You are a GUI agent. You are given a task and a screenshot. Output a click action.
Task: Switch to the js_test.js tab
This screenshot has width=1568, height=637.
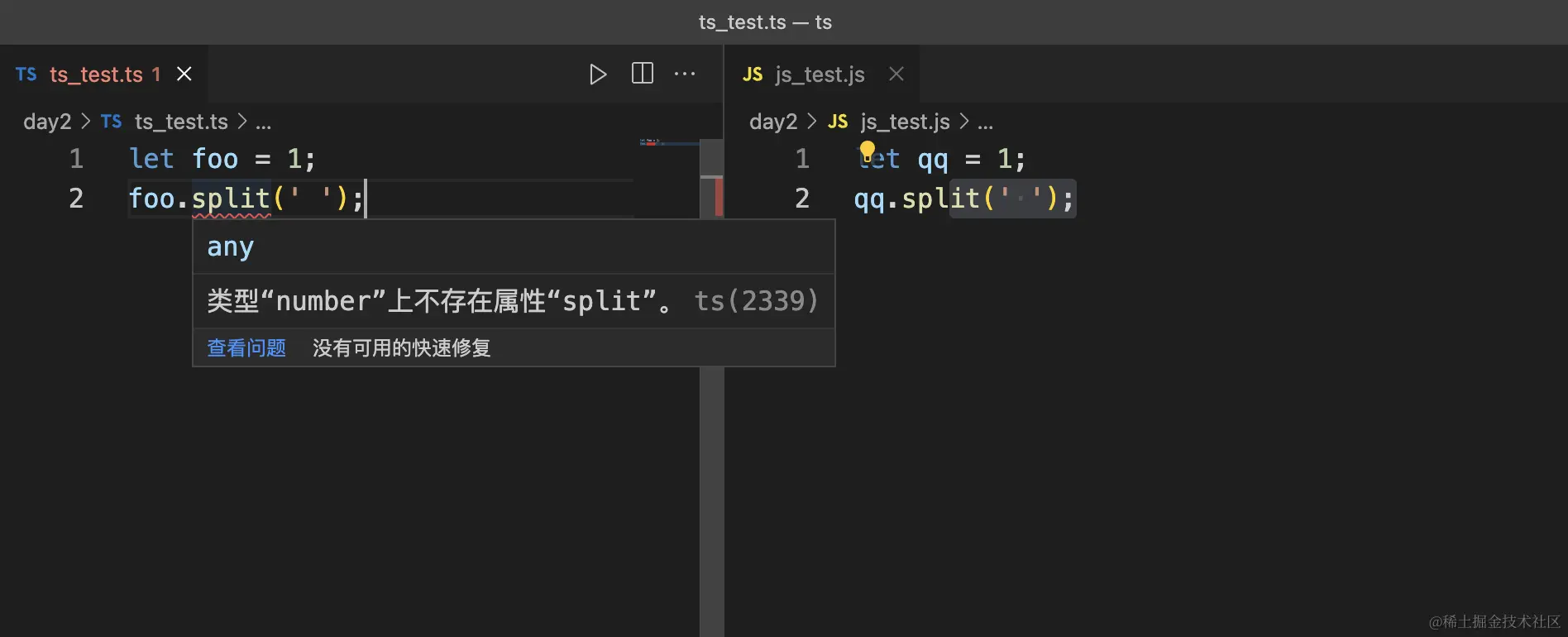(822, 74)
